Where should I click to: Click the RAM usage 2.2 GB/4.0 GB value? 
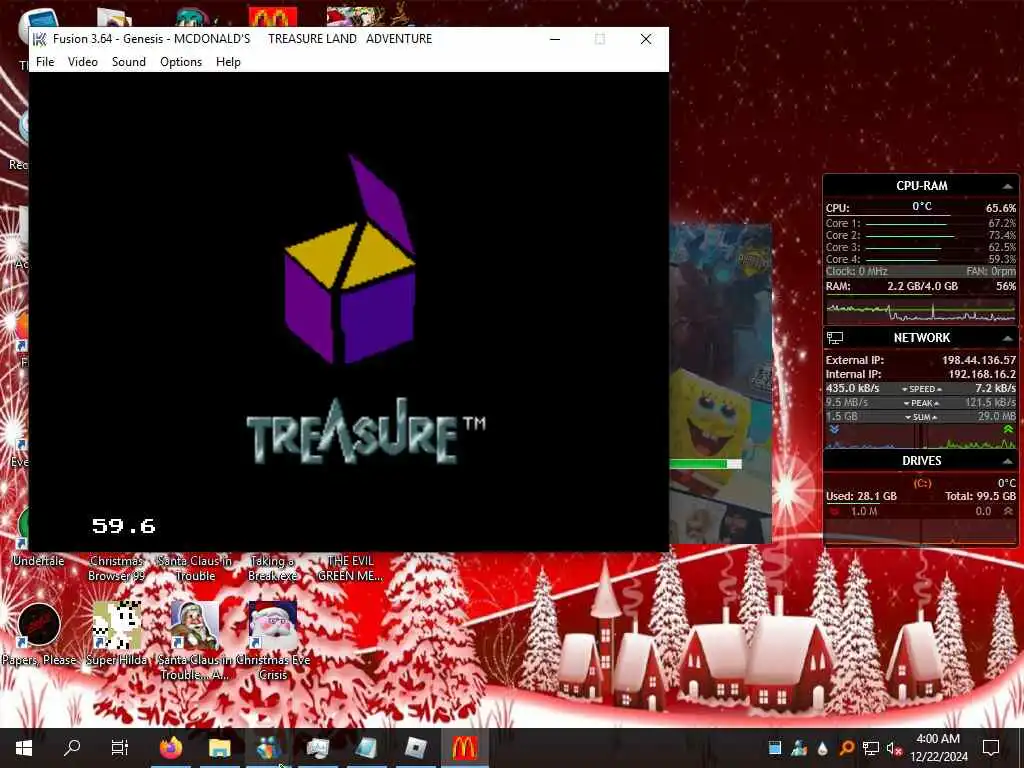click(922, 287)
